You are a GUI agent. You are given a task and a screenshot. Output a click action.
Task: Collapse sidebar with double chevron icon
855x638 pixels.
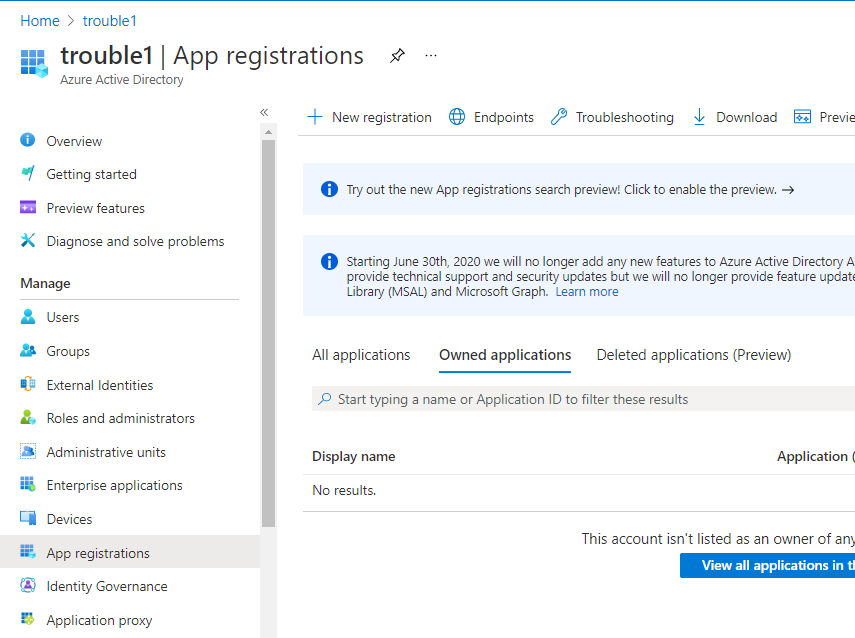(264, 112)
